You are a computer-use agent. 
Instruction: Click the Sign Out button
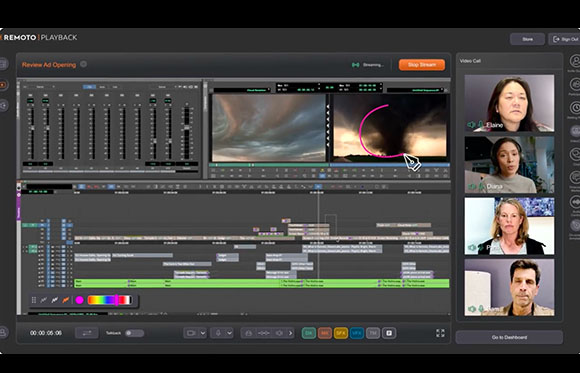tap(564, 39)
